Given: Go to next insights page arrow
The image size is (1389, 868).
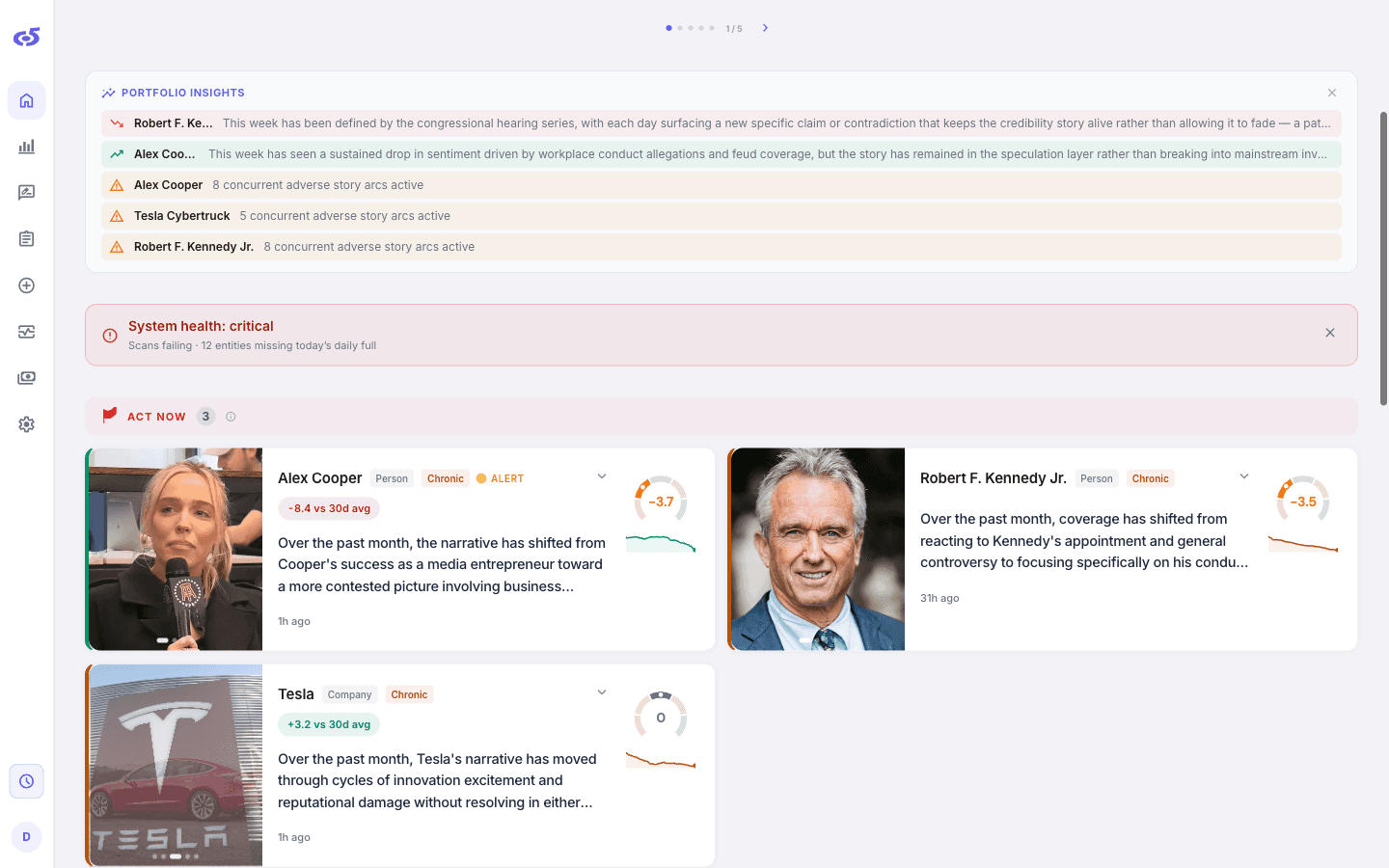Looking at the screenshot, I should pos(765,28).
